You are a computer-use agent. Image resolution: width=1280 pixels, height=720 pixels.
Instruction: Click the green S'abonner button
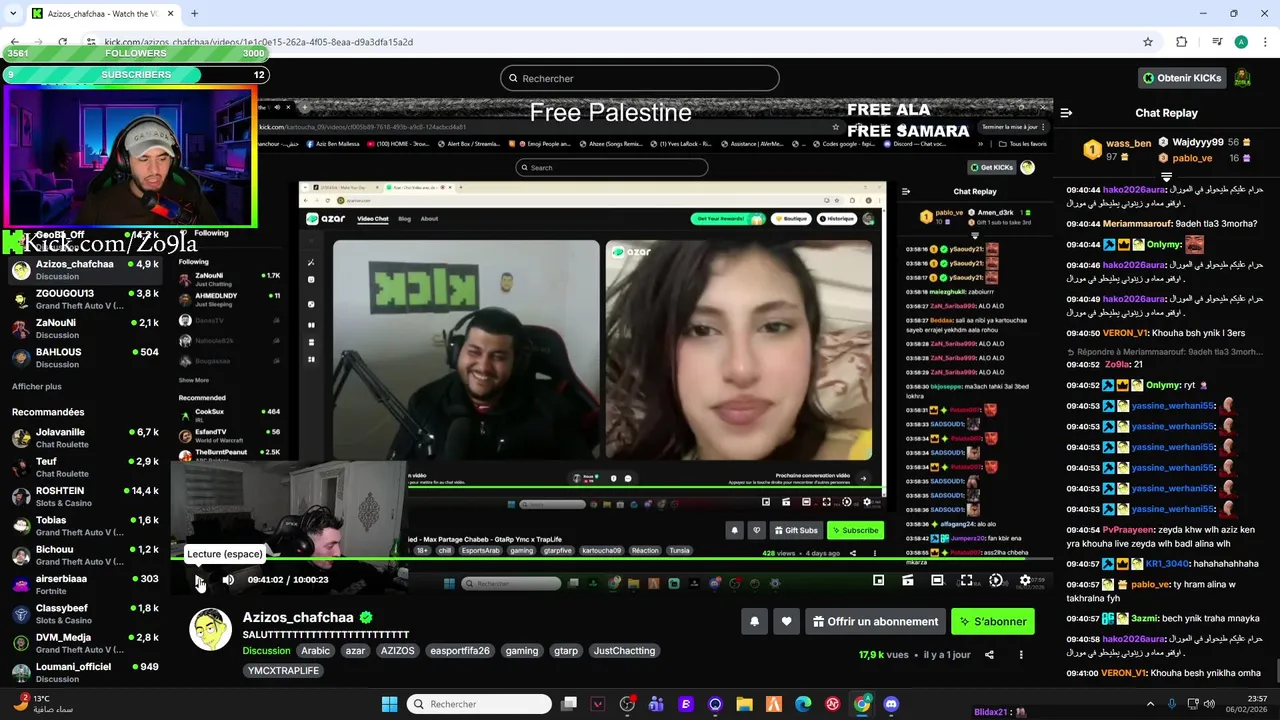[x=992, y=621]
